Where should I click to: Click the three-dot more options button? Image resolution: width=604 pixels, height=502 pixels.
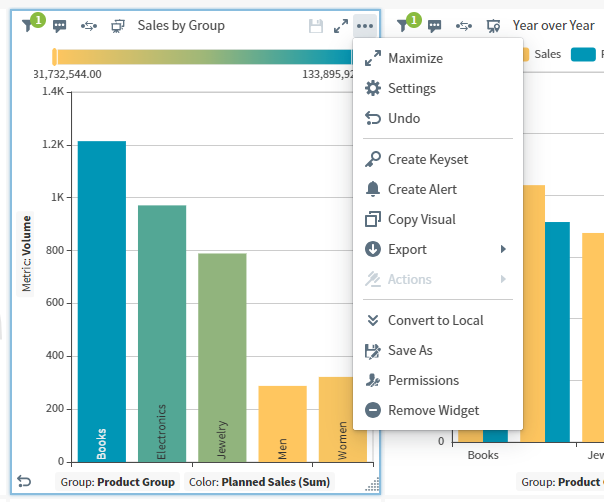365,26
